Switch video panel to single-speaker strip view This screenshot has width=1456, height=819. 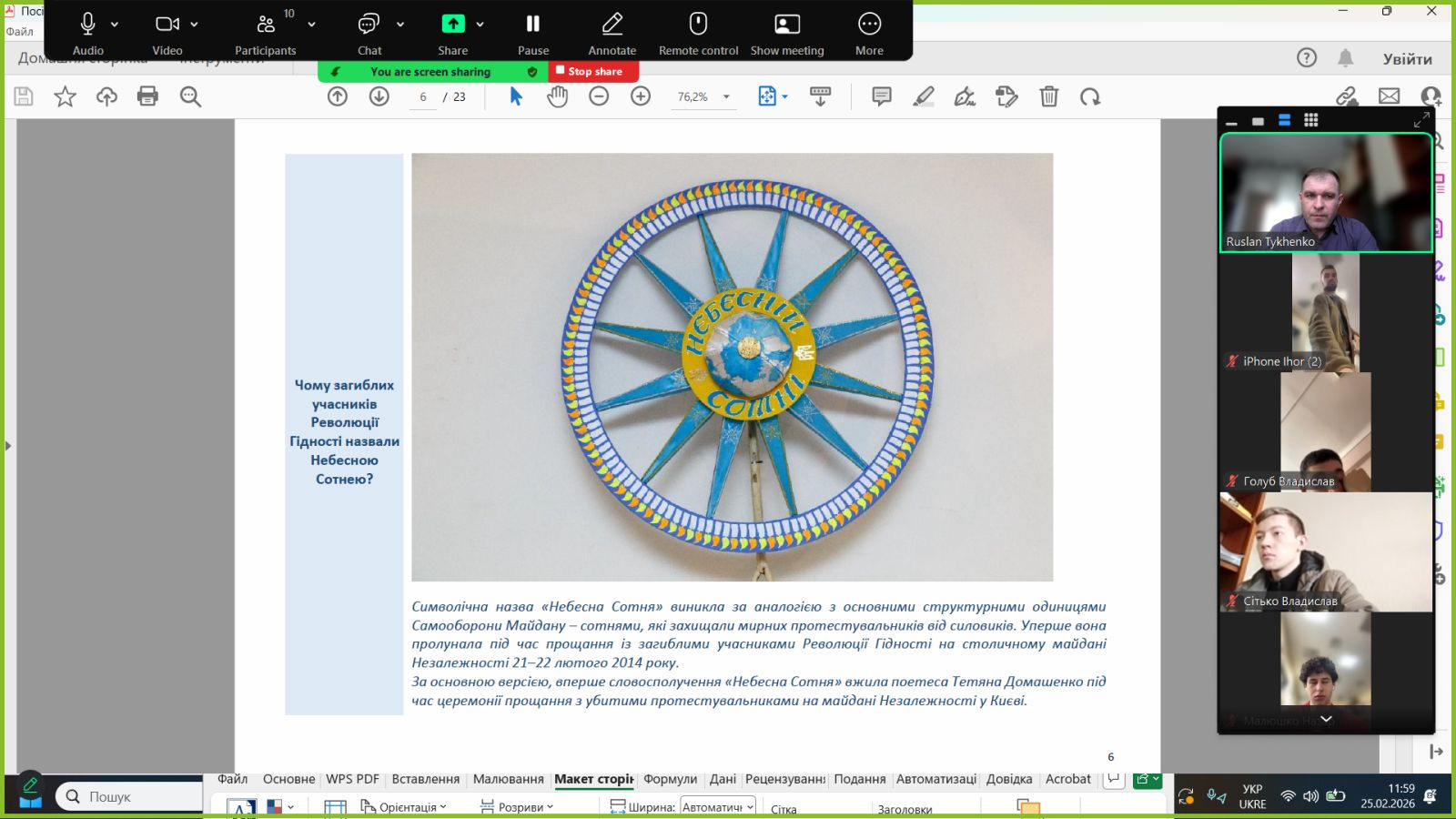pos(1258,121)
